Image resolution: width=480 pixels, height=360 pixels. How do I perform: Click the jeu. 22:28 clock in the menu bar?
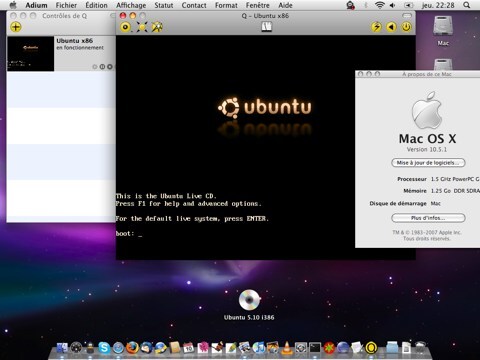(x=438, y=5)
